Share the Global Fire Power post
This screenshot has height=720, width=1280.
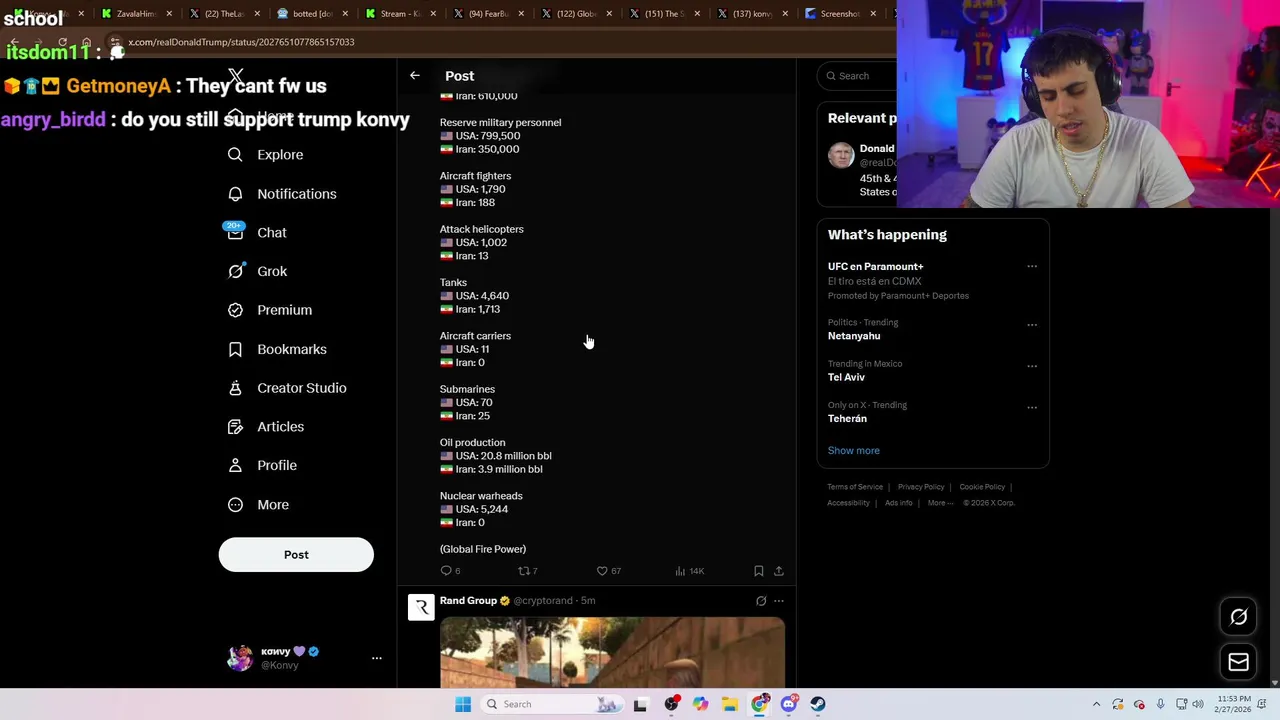pos(779,571)
